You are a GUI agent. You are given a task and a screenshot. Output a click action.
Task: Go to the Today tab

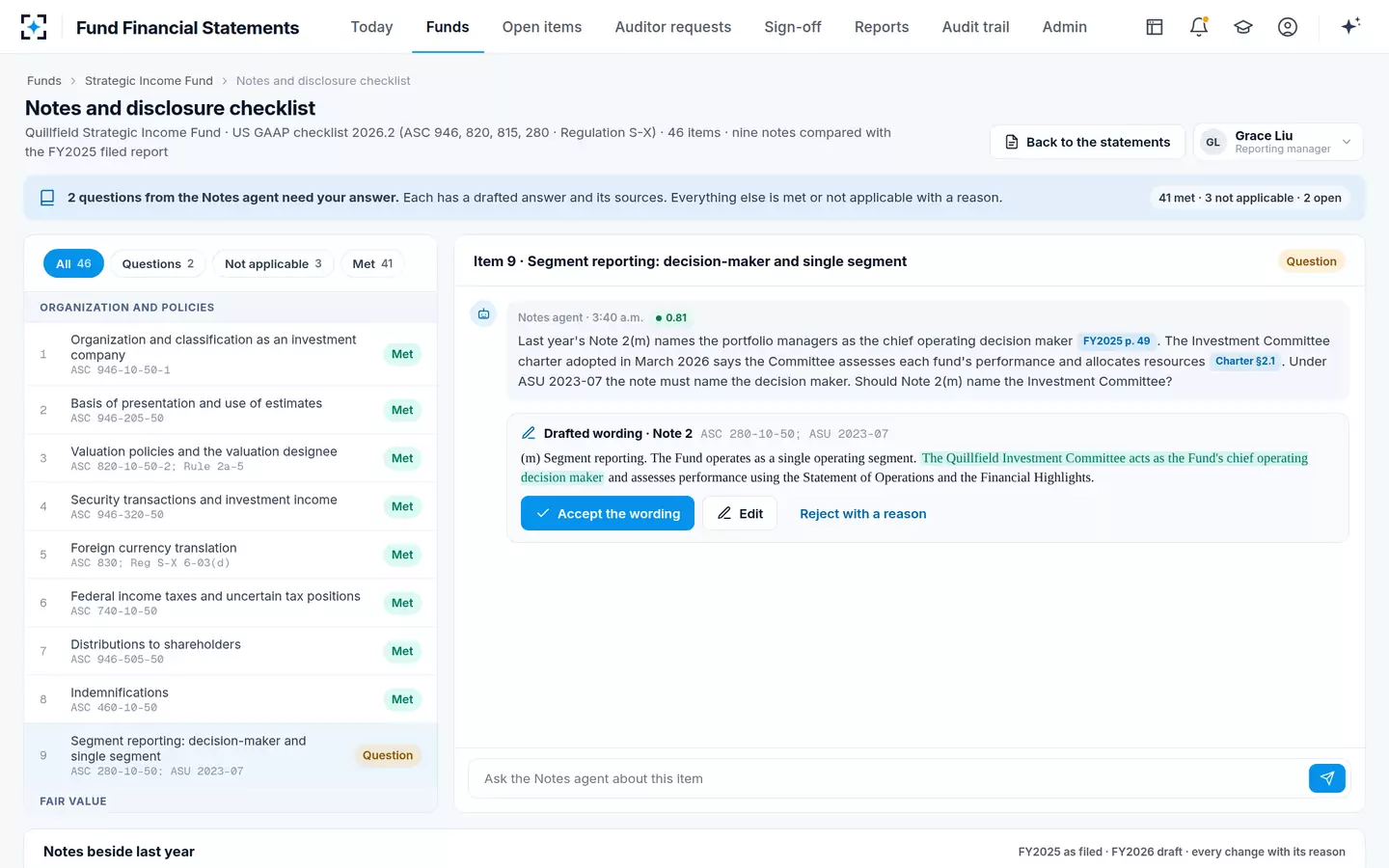pos(371,27)
